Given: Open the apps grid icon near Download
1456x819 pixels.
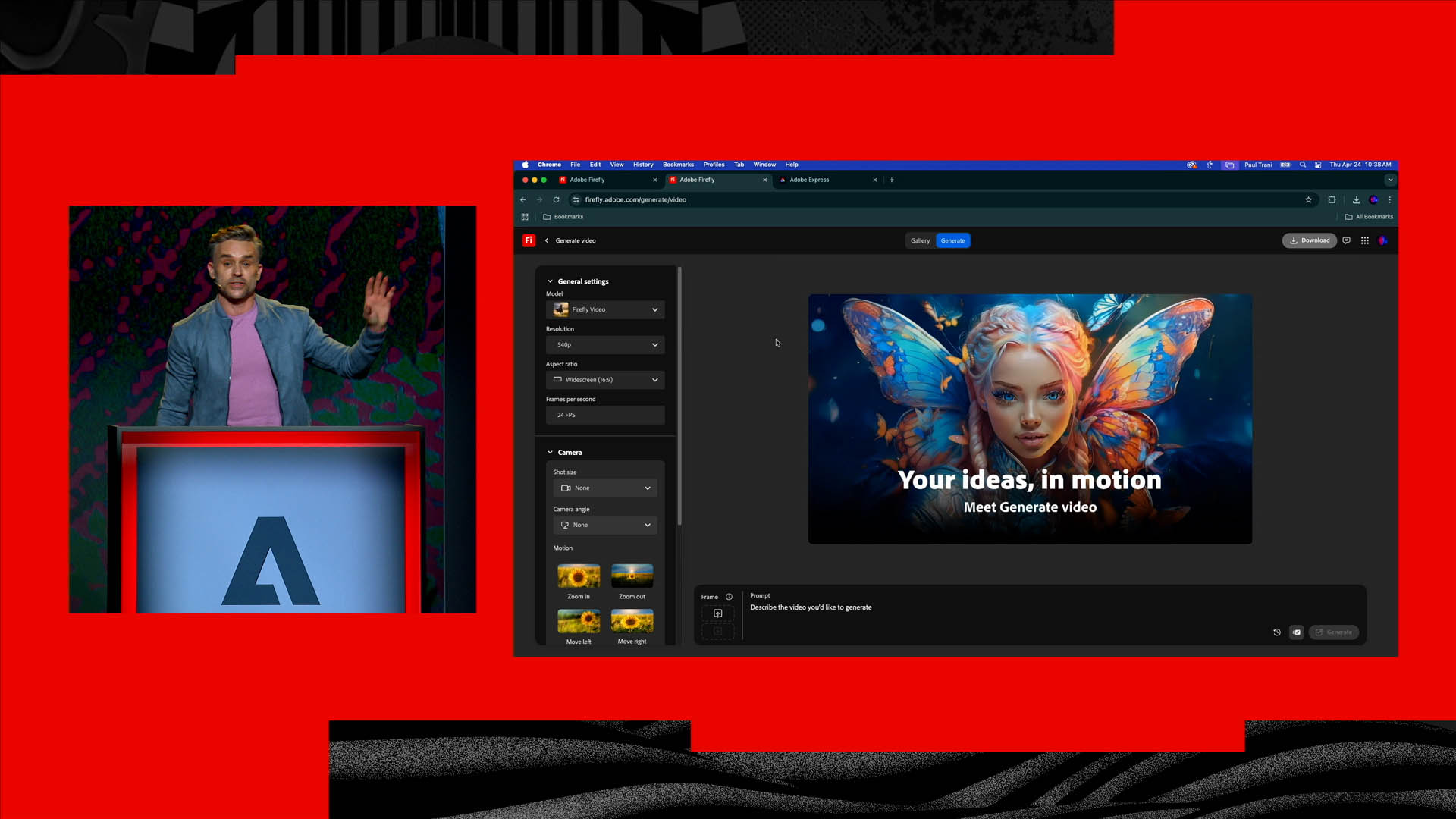Looking at the screenshot, I should [1365, 240].
